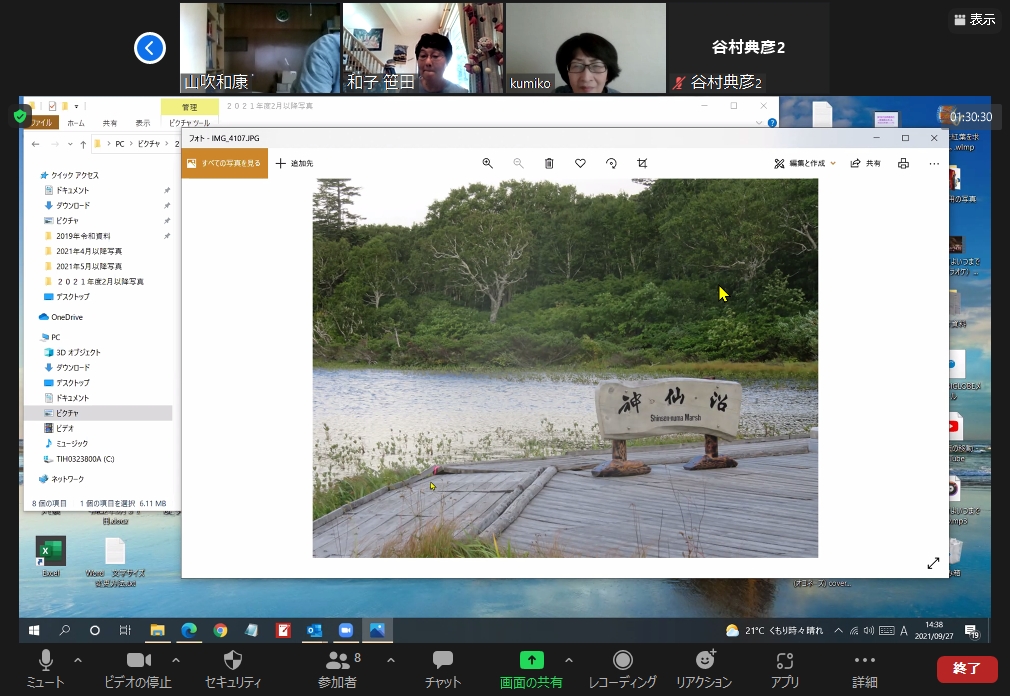The image size is (1010, 696).
Task: Click すべての写真を見る button
Action: [225, 163]
